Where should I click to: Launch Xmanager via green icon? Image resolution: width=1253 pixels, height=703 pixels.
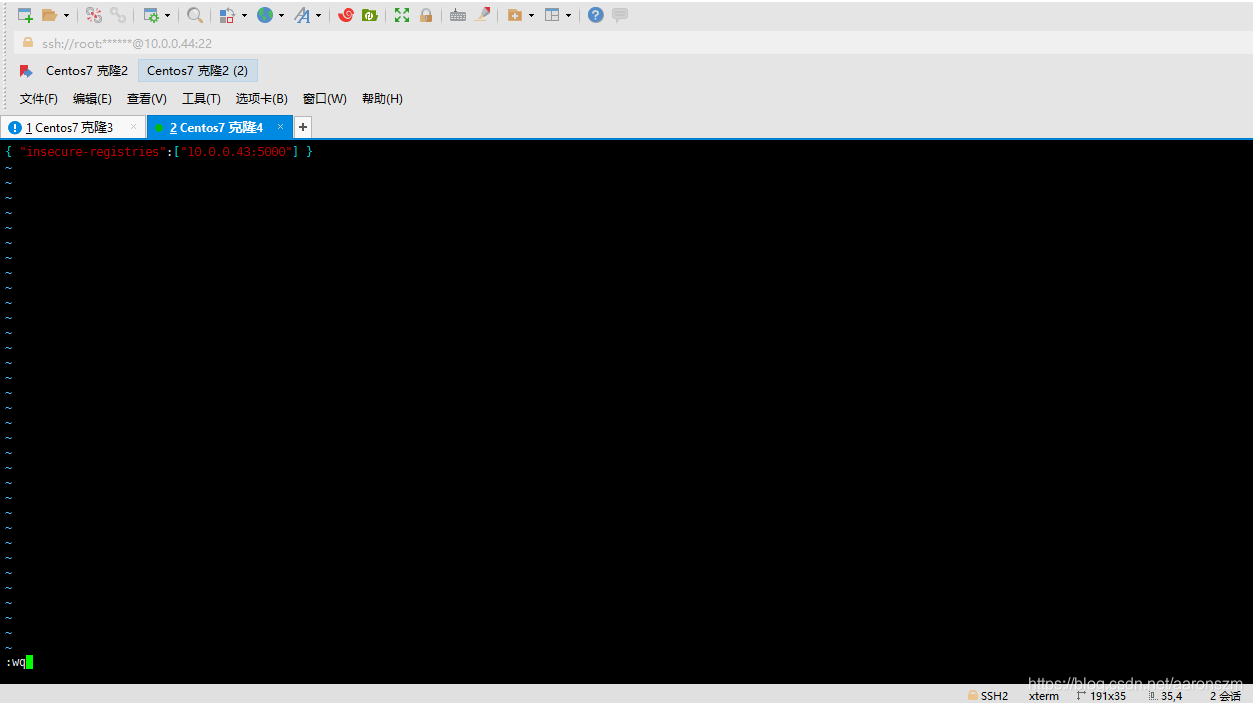[x=370, y=15]
